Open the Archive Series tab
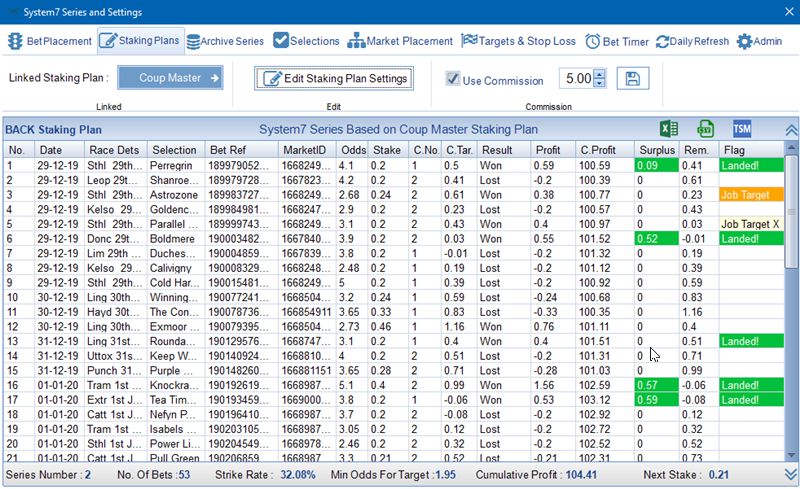Viewport: 800px width, 489px height. (225, 41)
